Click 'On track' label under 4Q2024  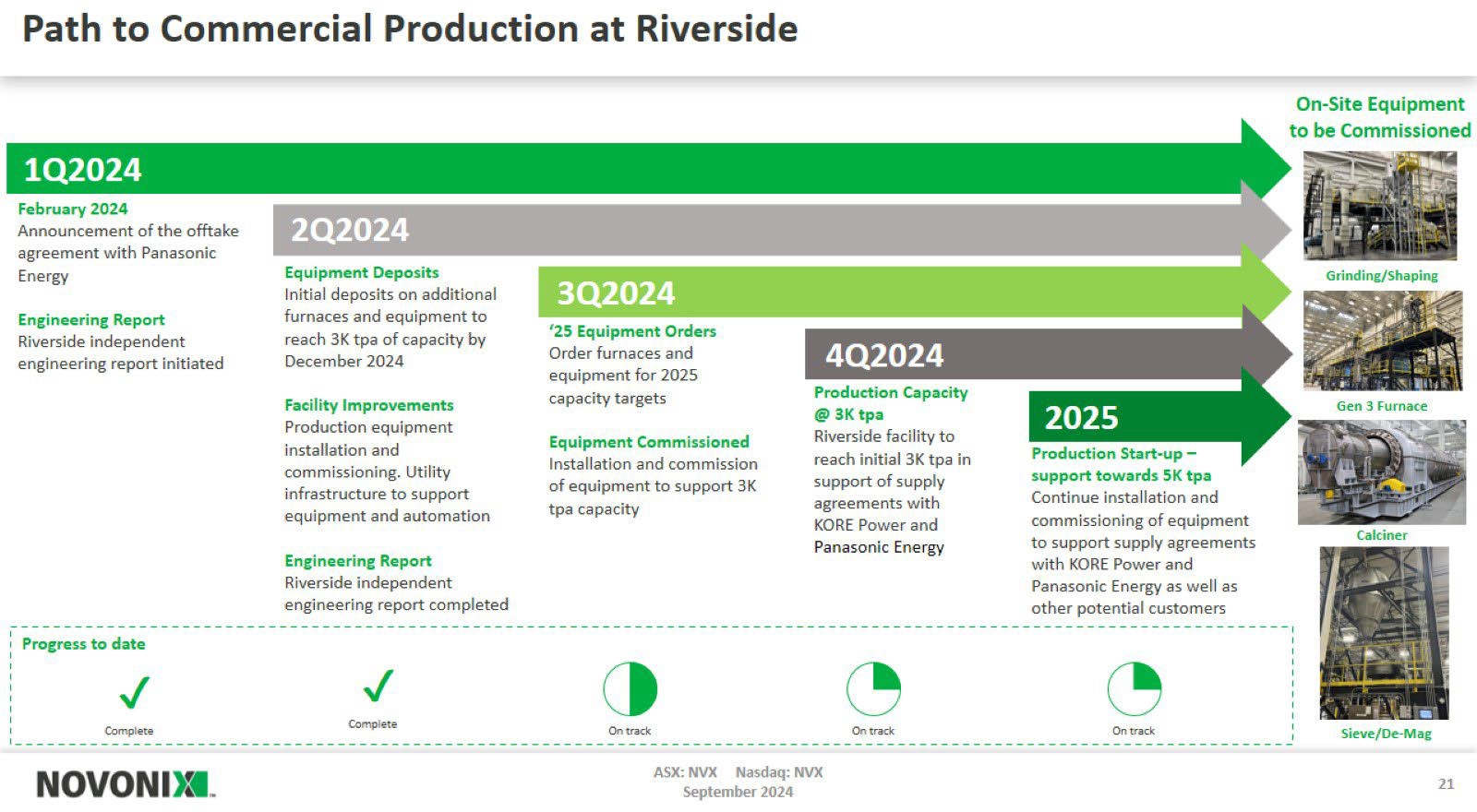point(873,731)
